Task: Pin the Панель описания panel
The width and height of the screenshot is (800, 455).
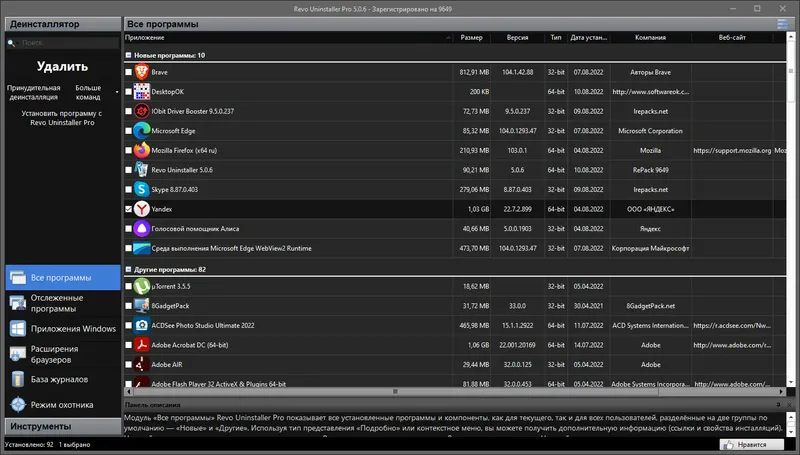Action: [779, 405]
